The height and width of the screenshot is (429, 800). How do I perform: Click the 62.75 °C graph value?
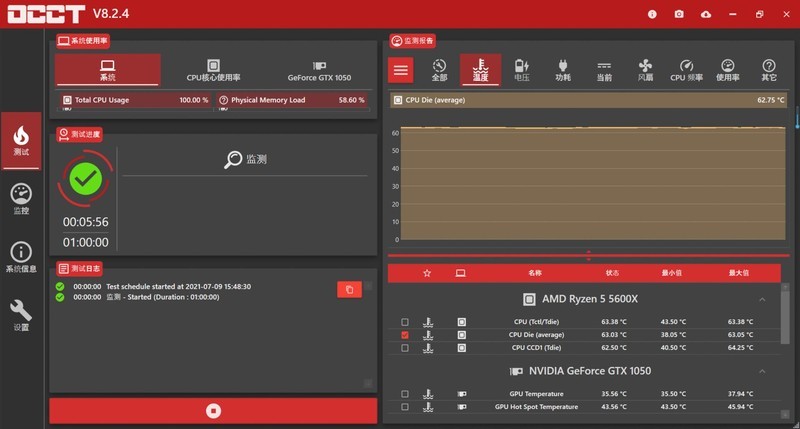tap(770, 100)
